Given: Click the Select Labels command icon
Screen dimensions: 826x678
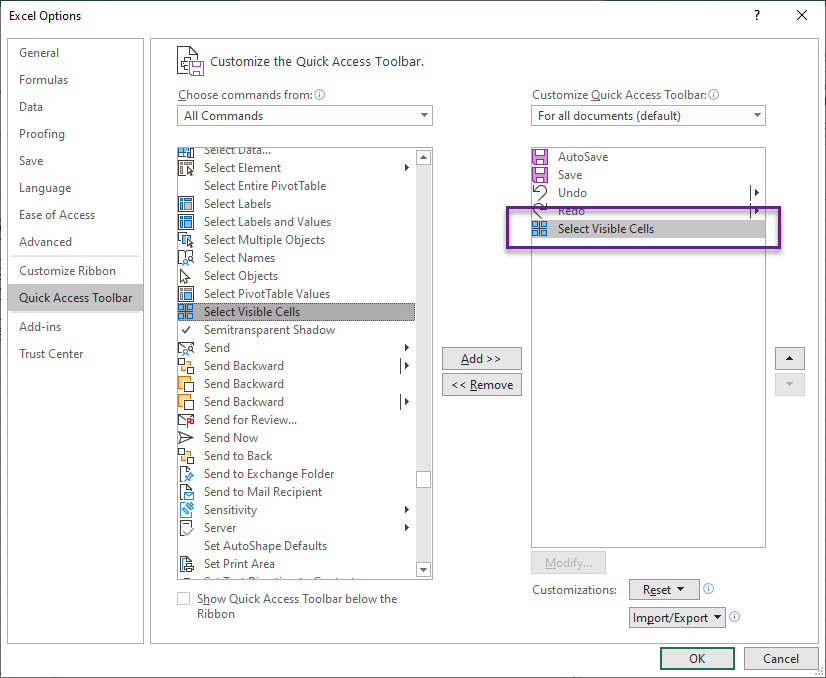Looking at the screenshot, I should (x=186, y=204).
